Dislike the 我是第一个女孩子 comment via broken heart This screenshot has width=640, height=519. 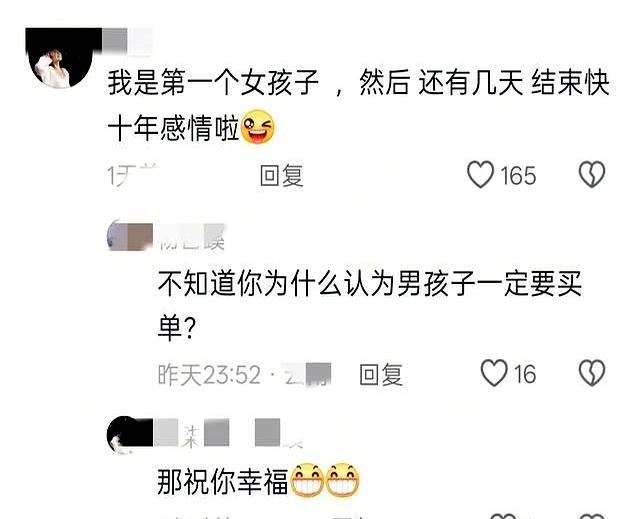(592, 175)
